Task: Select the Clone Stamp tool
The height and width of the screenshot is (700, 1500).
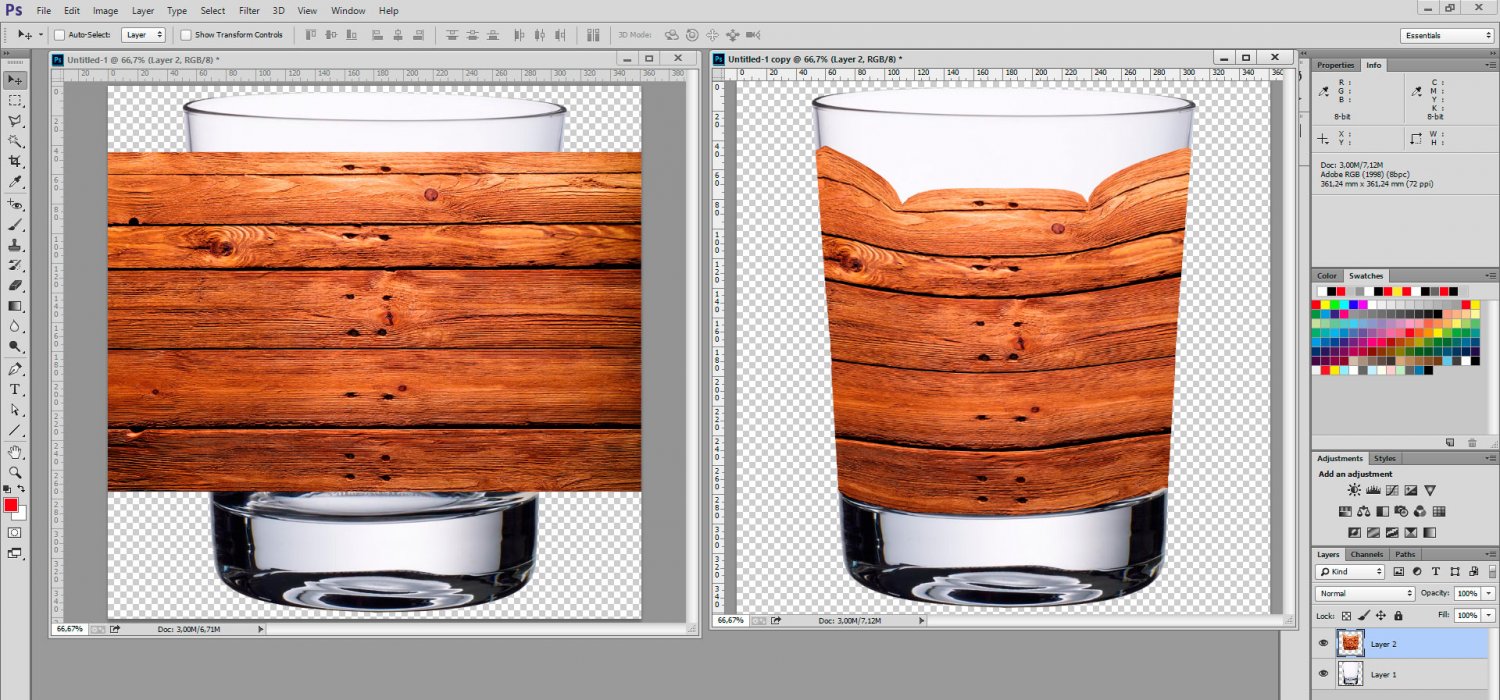Action: 15,244
